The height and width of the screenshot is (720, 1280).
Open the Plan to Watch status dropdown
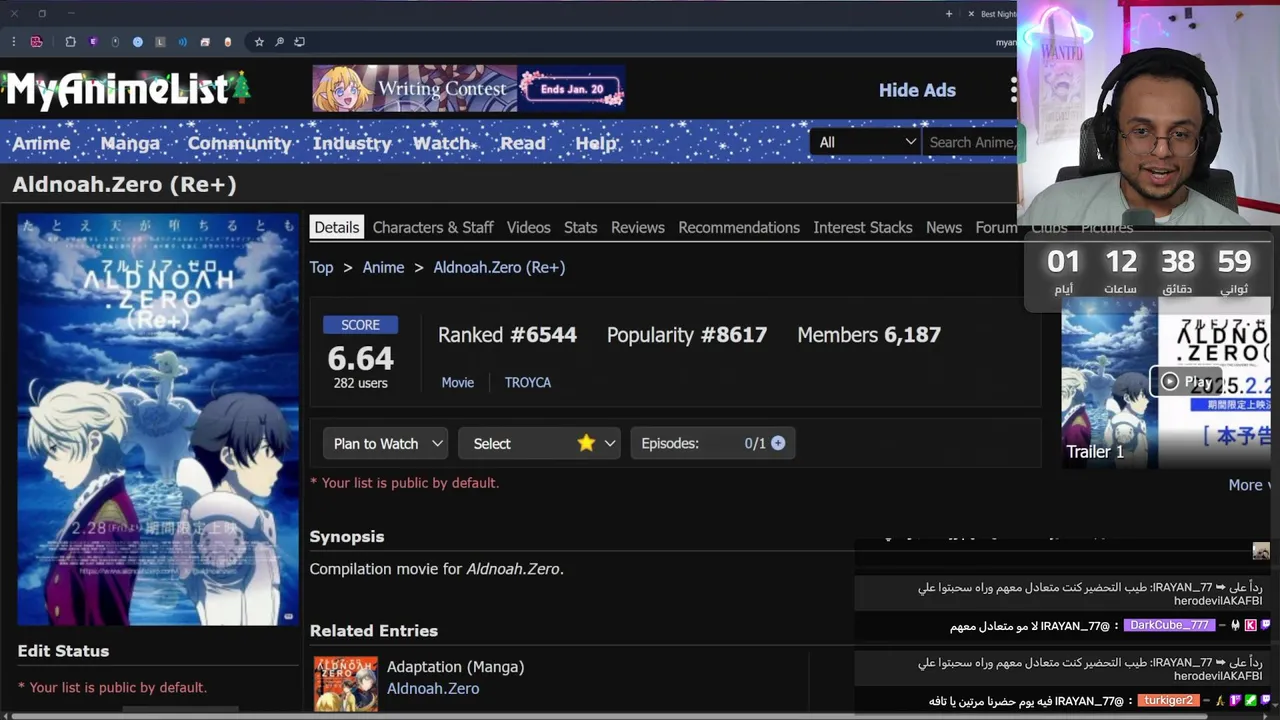[x=387, y=443]
